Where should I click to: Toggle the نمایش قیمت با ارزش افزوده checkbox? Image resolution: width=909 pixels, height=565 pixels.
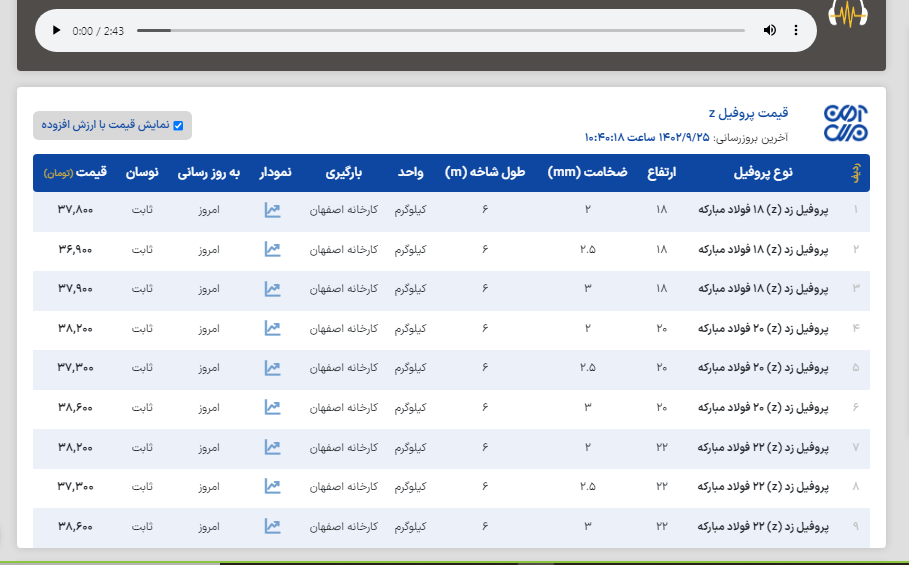[178, 125]
